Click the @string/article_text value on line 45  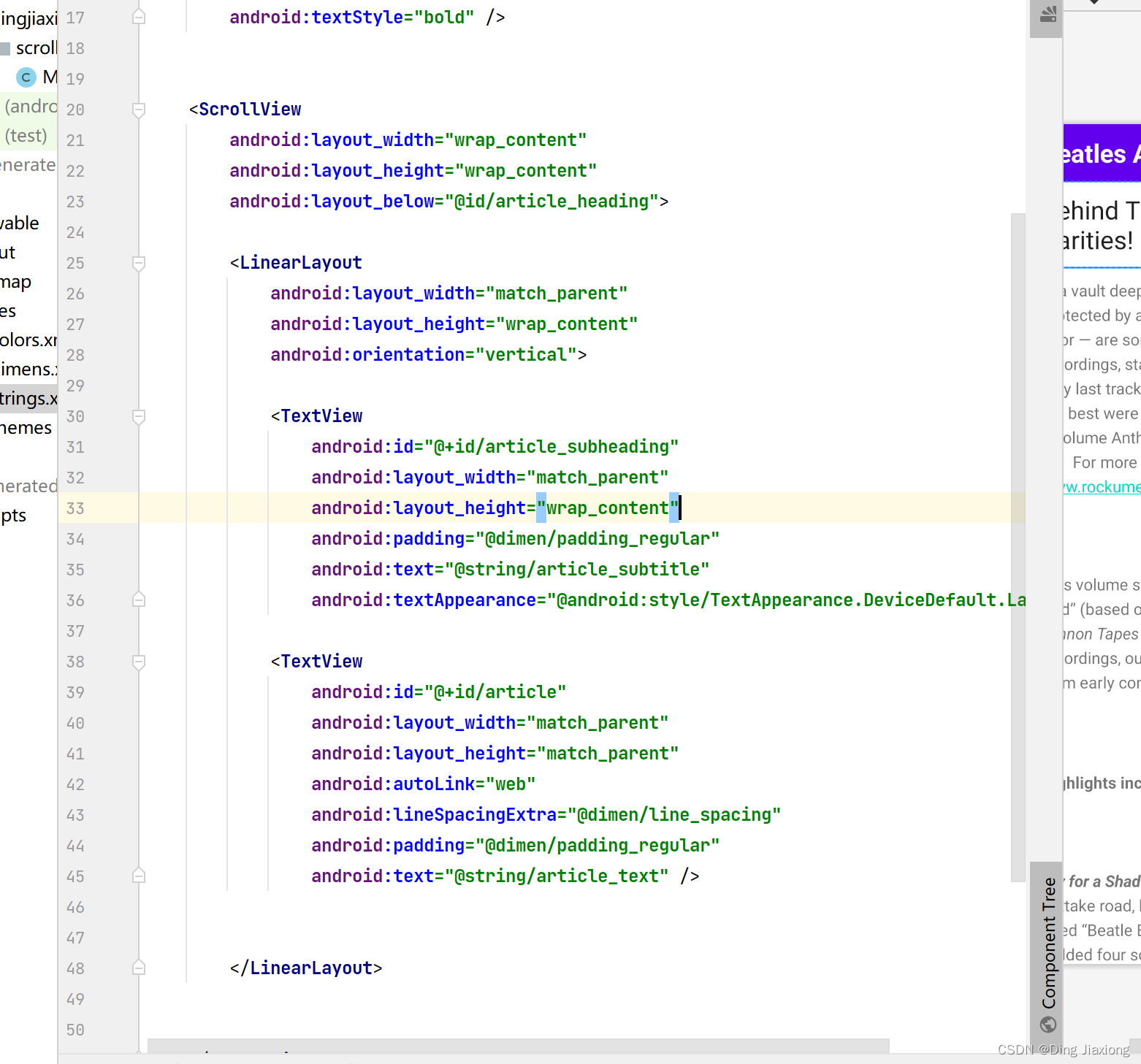556,876
